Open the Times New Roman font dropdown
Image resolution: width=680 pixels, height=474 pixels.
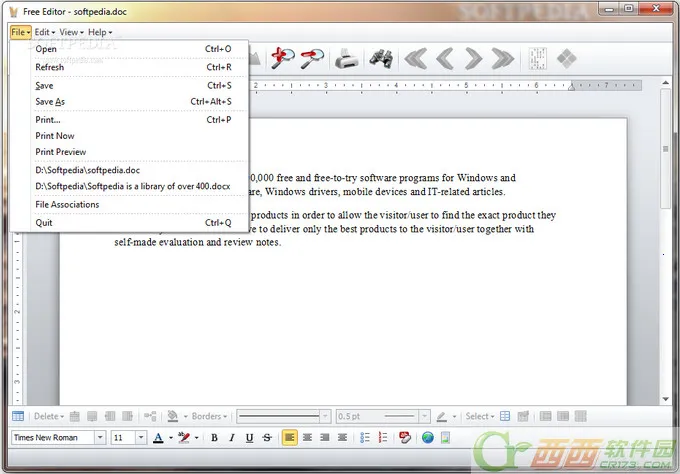click(100, 437)
